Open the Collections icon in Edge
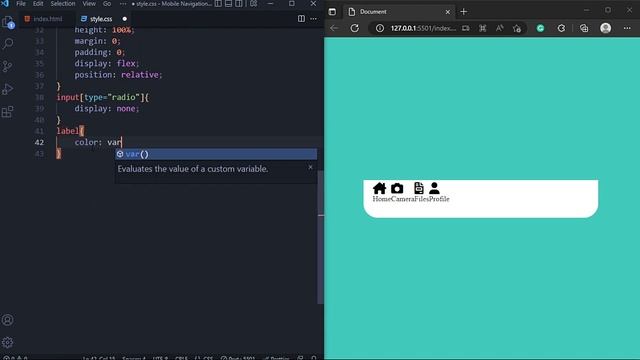The height and width of the screenshot is (360, 640). pyautogui.click(x=584, y=28)
